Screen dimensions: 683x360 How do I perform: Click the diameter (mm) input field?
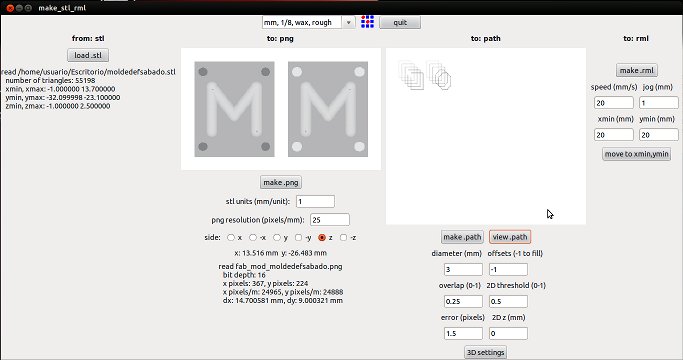click(463, 269)
